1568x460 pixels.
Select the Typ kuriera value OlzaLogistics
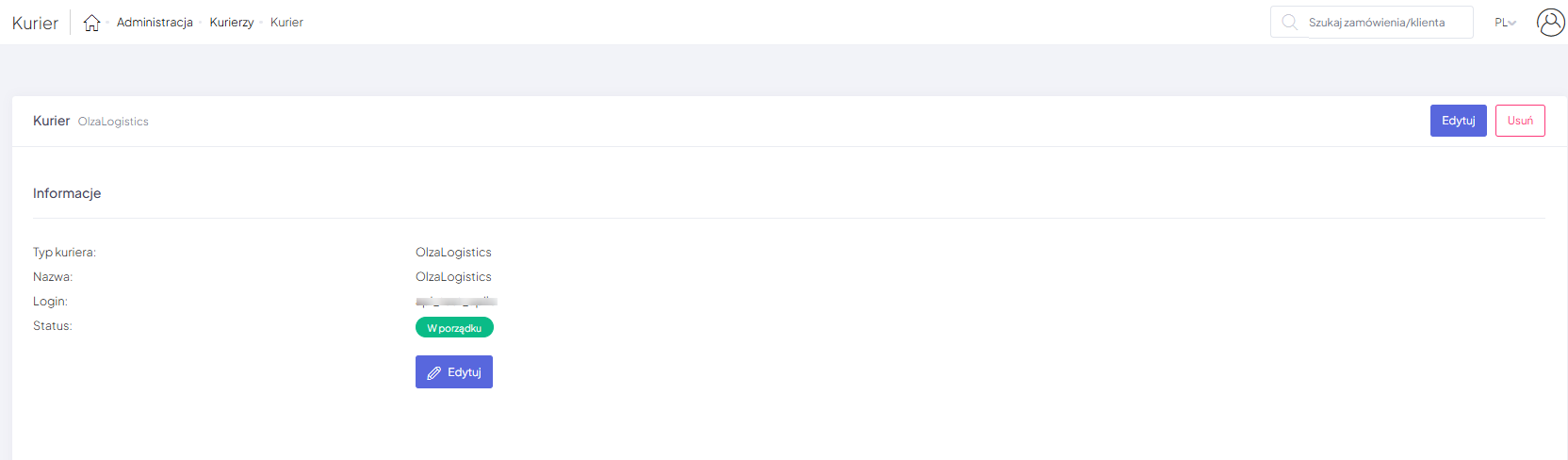click(453, 253)
